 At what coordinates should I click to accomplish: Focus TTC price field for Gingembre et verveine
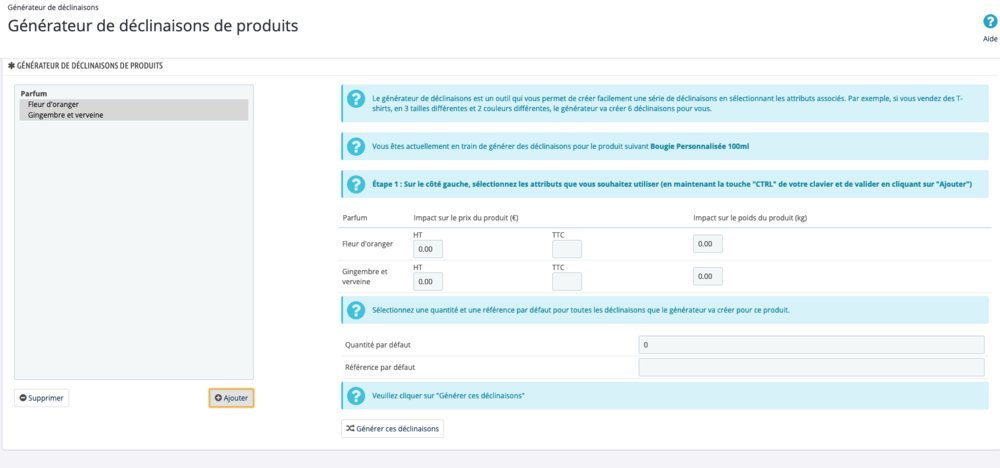pyautogui.click(x=567, y=282)
